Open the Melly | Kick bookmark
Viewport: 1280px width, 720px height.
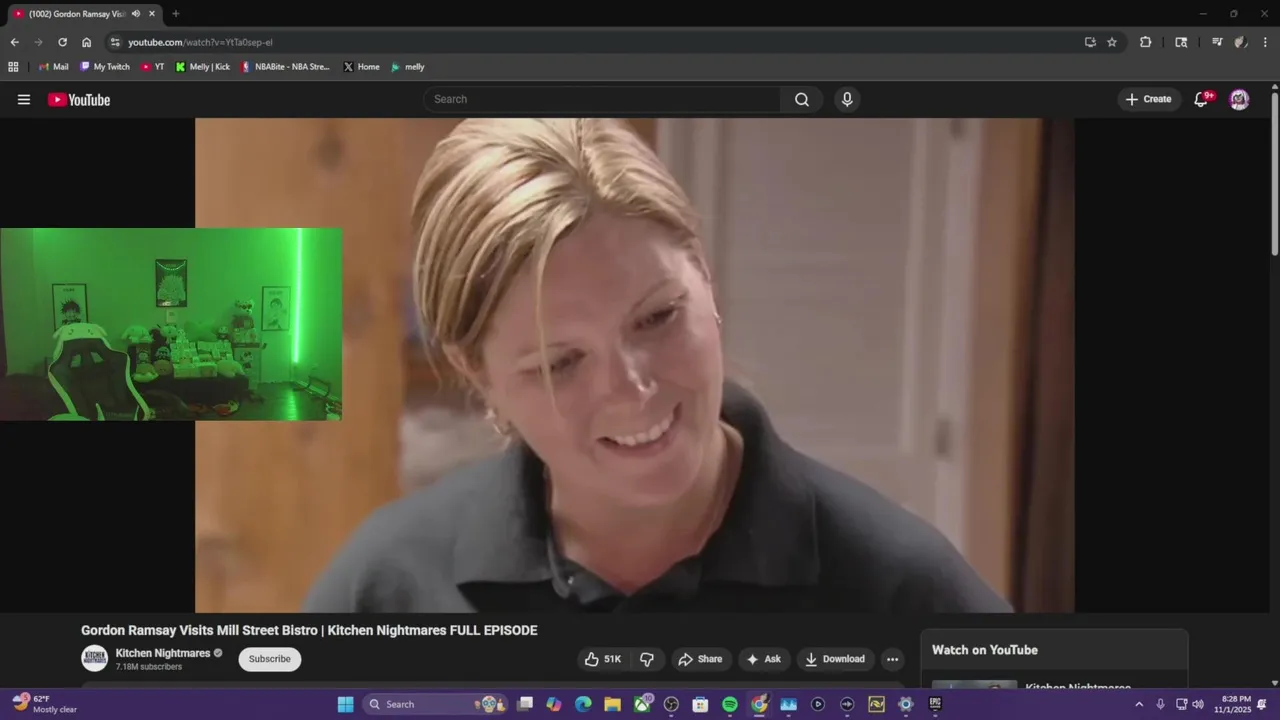point(202,67)
